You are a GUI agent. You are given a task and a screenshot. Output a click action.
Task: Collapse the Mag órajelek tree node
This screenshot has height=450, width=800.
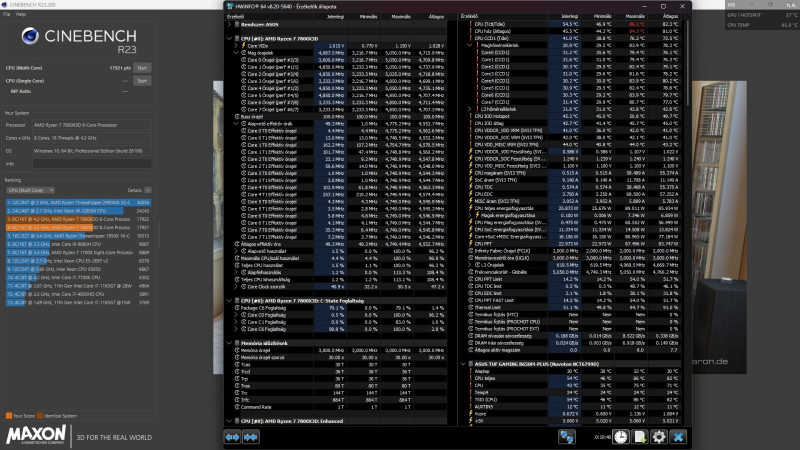tap(236, 53)
